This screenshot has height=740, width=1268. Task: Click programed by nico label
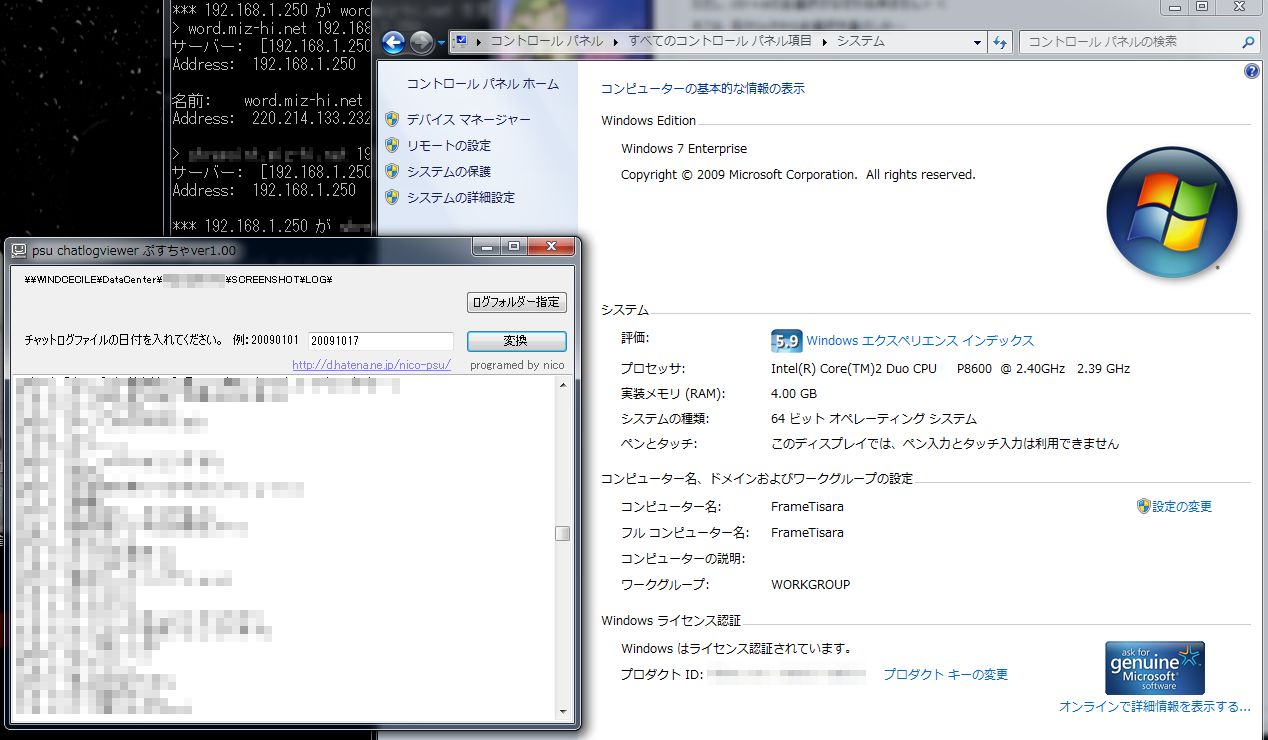[x=517, y=365]
